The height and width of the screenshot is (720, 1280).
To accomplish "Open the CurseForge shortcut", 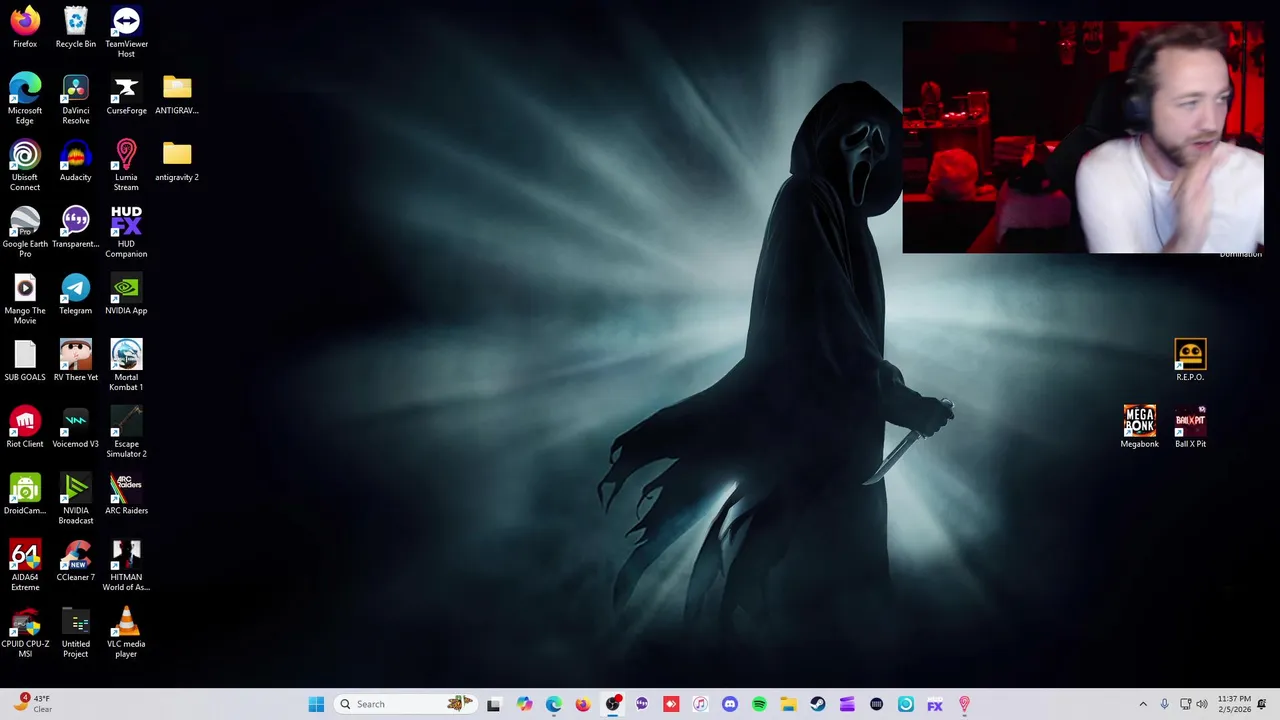I will 126,94.
